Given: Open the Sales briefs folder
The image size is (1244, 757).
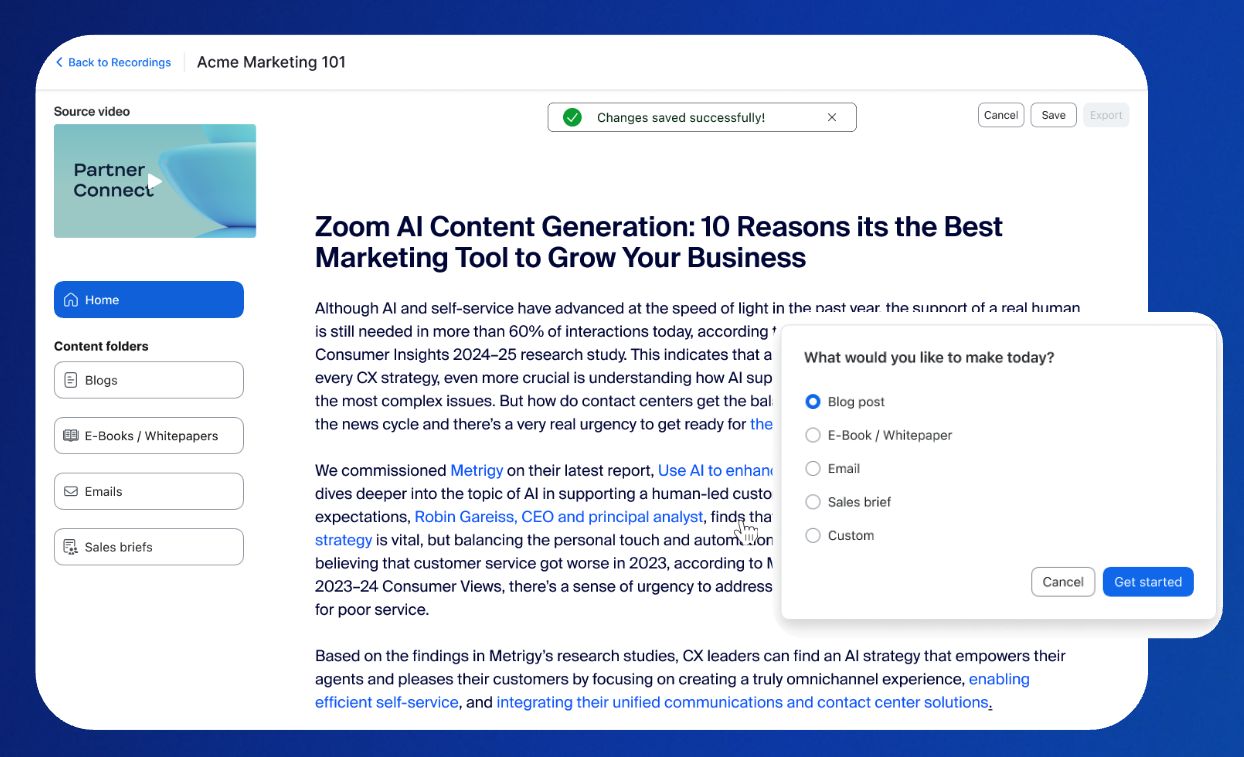Looking at the screenshot, I should 149,547.
